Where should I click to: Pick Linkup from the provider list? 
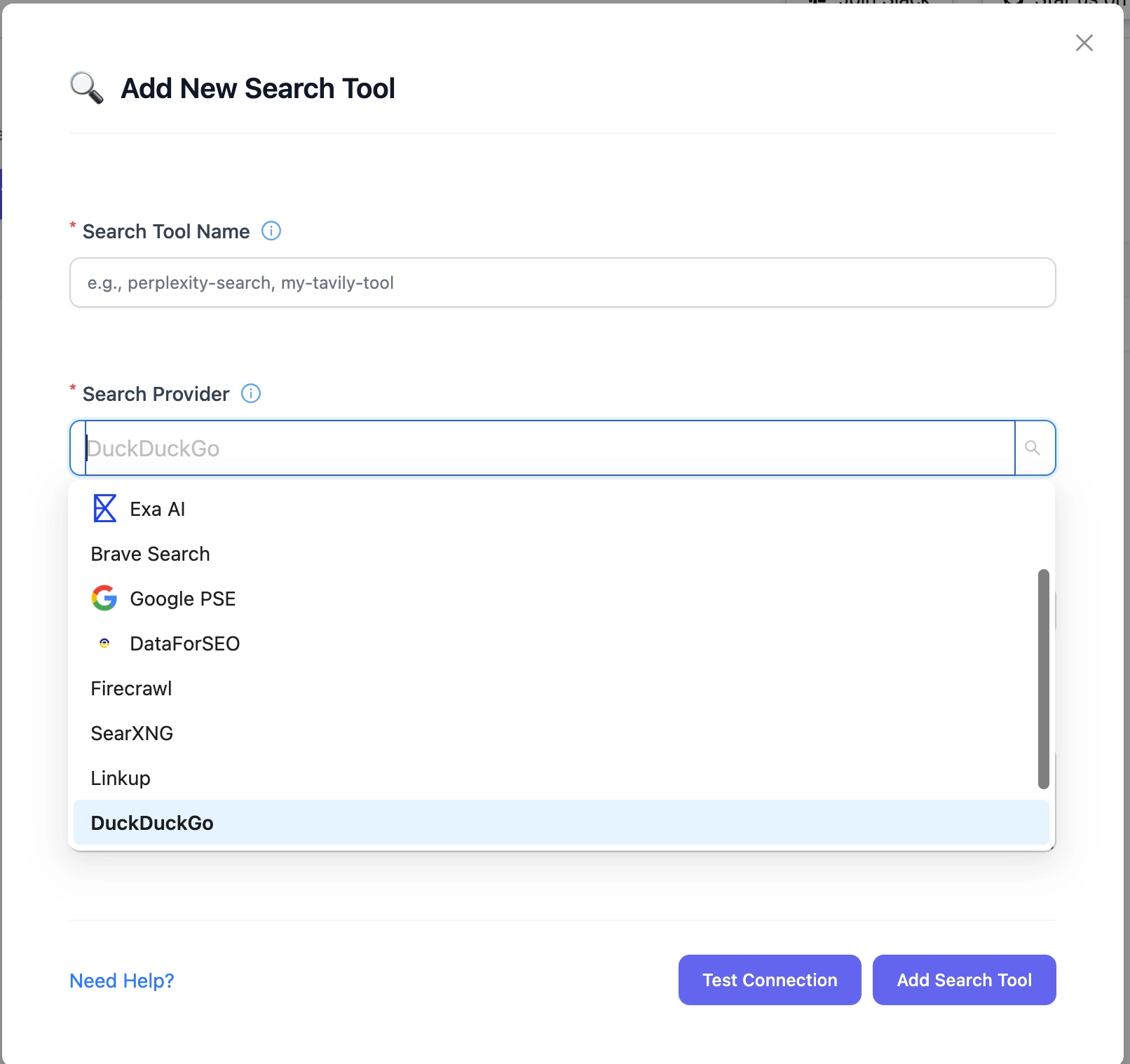(x=561, y=778)
